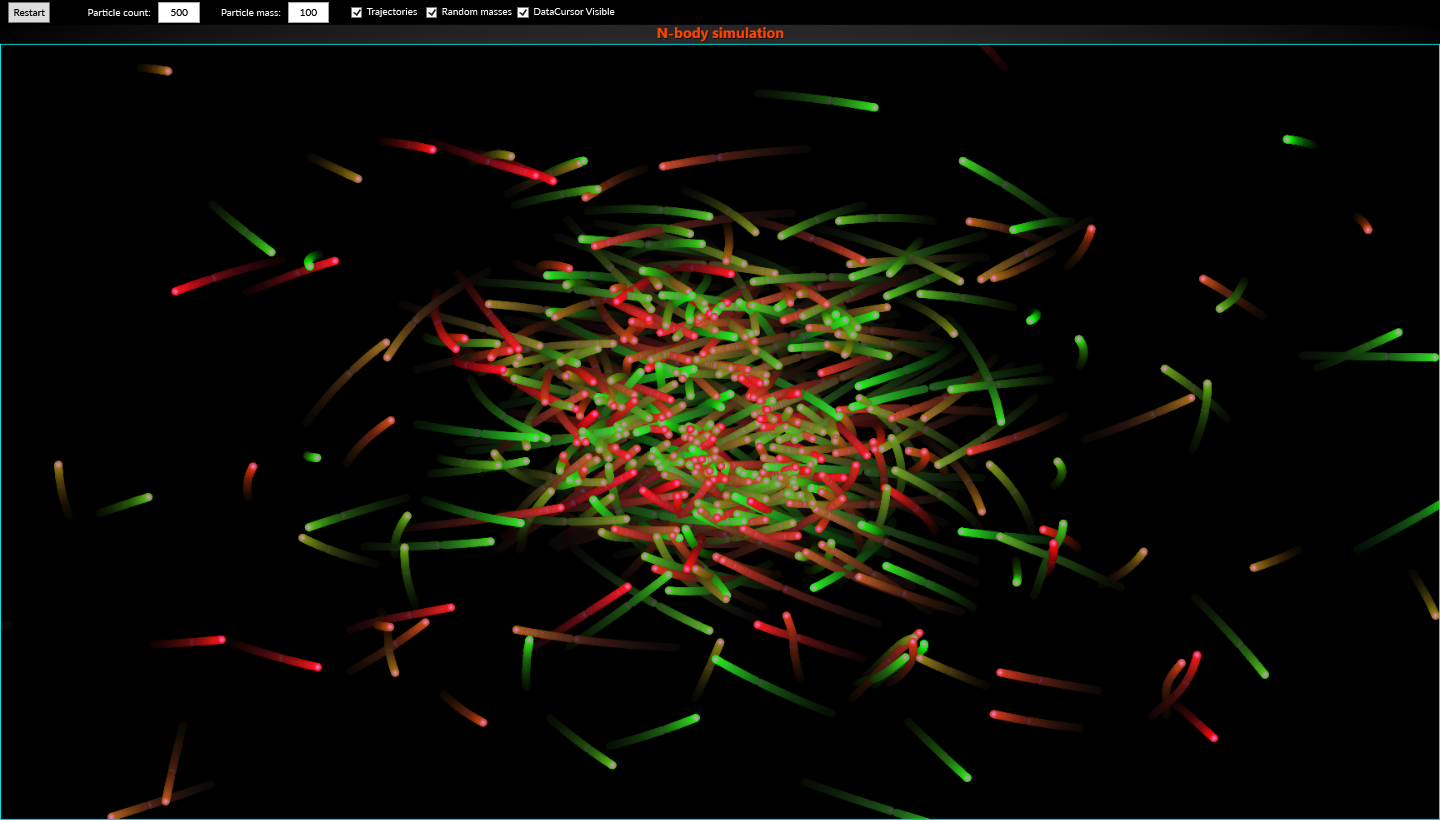Toggle the DataCursor Visible checkbox
Image resolution: width=1440 pixels, height=820 pixels.
click(x=523, y=12)
